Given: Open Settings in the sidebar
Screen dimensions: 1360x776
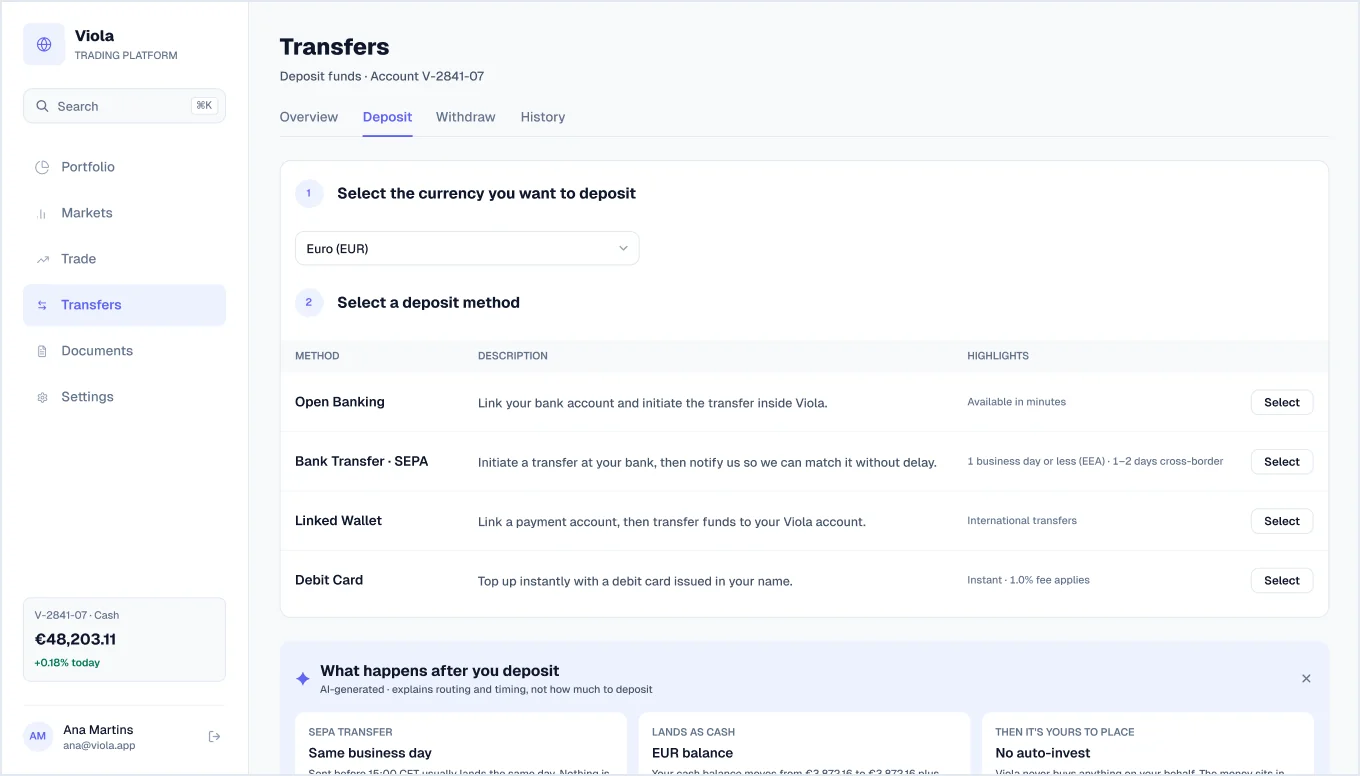Looking at the screenshot, I should pyautogui.click(x=124, y=397).
